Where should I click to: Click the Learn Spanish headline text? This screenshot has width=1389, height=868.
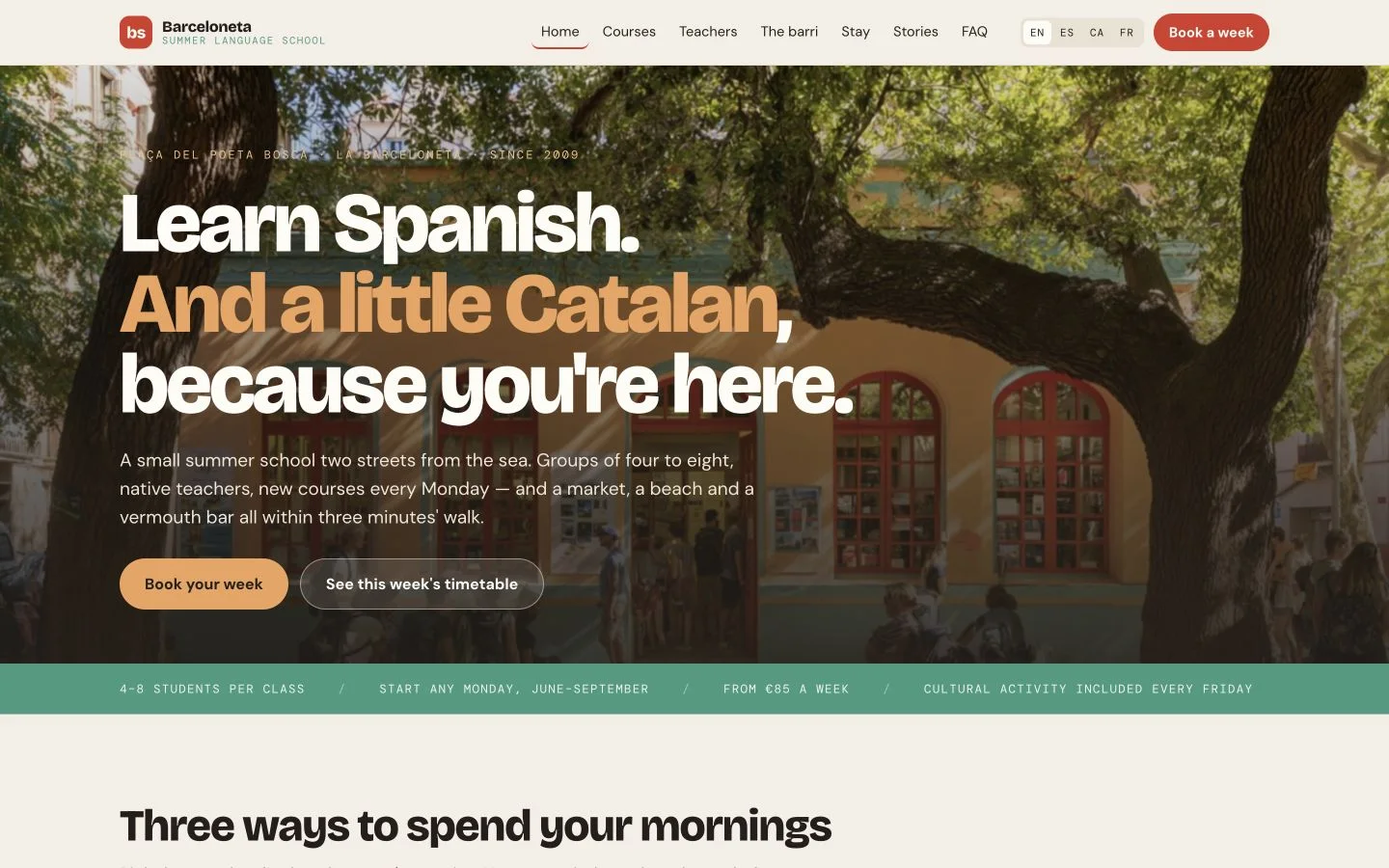[x=380, y=224]
